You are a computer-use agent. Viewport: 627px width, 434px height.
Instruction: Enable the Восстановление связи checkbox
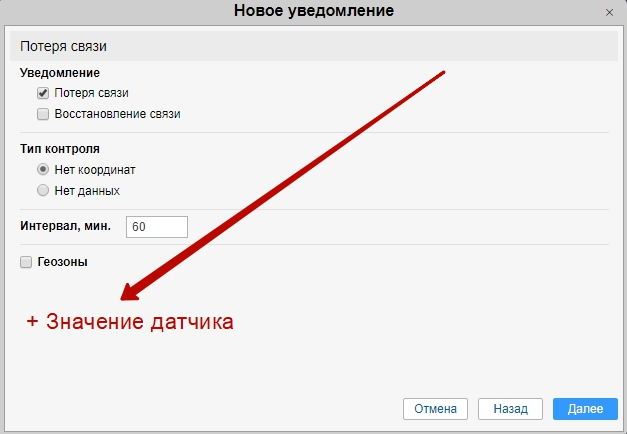tap(43, 114)
